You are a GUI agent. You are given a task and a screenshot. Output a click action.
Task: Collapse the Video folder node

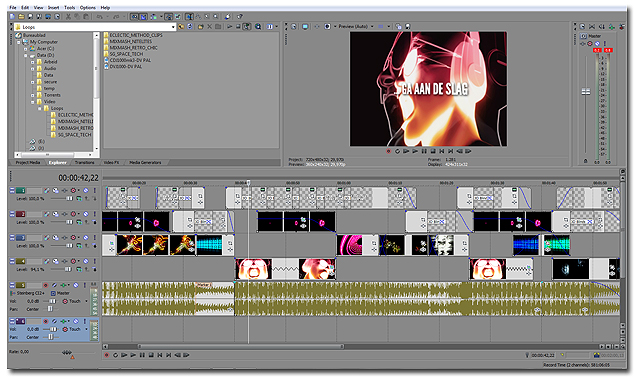(x=33, y=102)
